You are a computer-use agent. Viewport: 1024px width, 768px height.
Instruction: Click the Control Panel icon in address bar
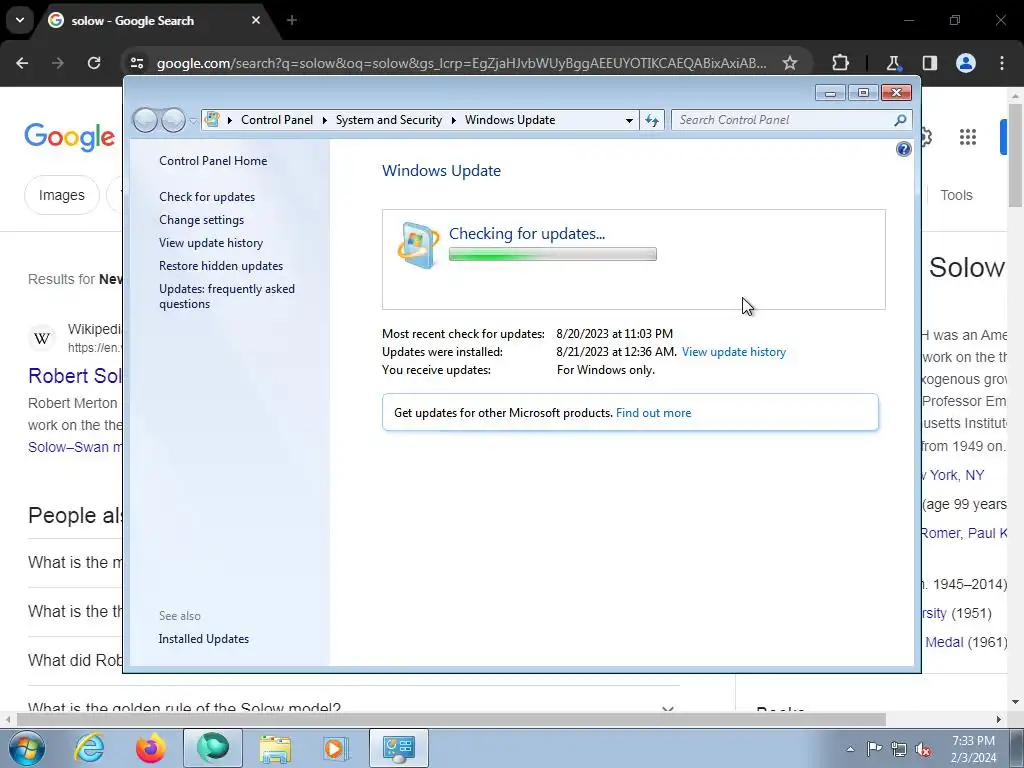tap(212, 120)
